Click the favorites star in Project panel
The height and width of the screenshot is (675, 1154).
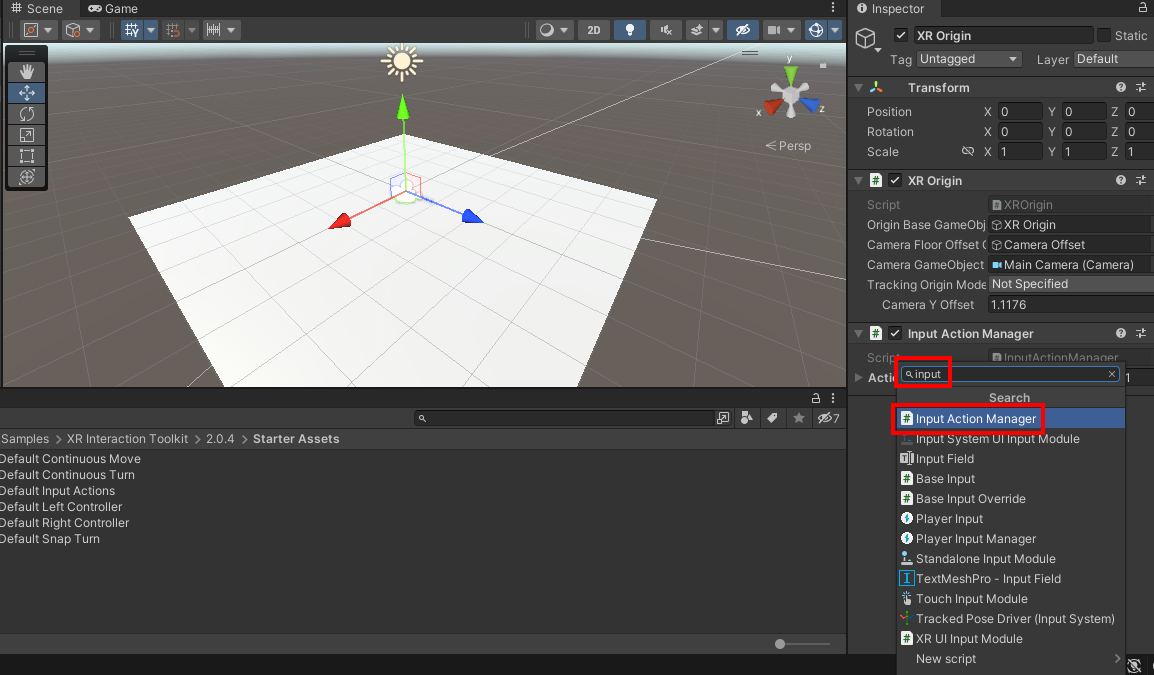tap(799, 418)
